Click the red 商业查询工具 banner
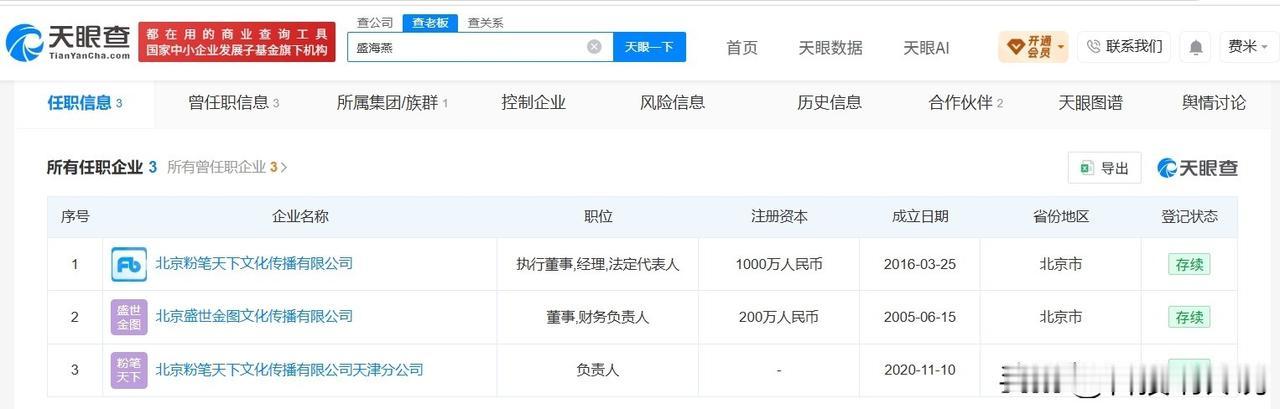 tap(236, 42)
